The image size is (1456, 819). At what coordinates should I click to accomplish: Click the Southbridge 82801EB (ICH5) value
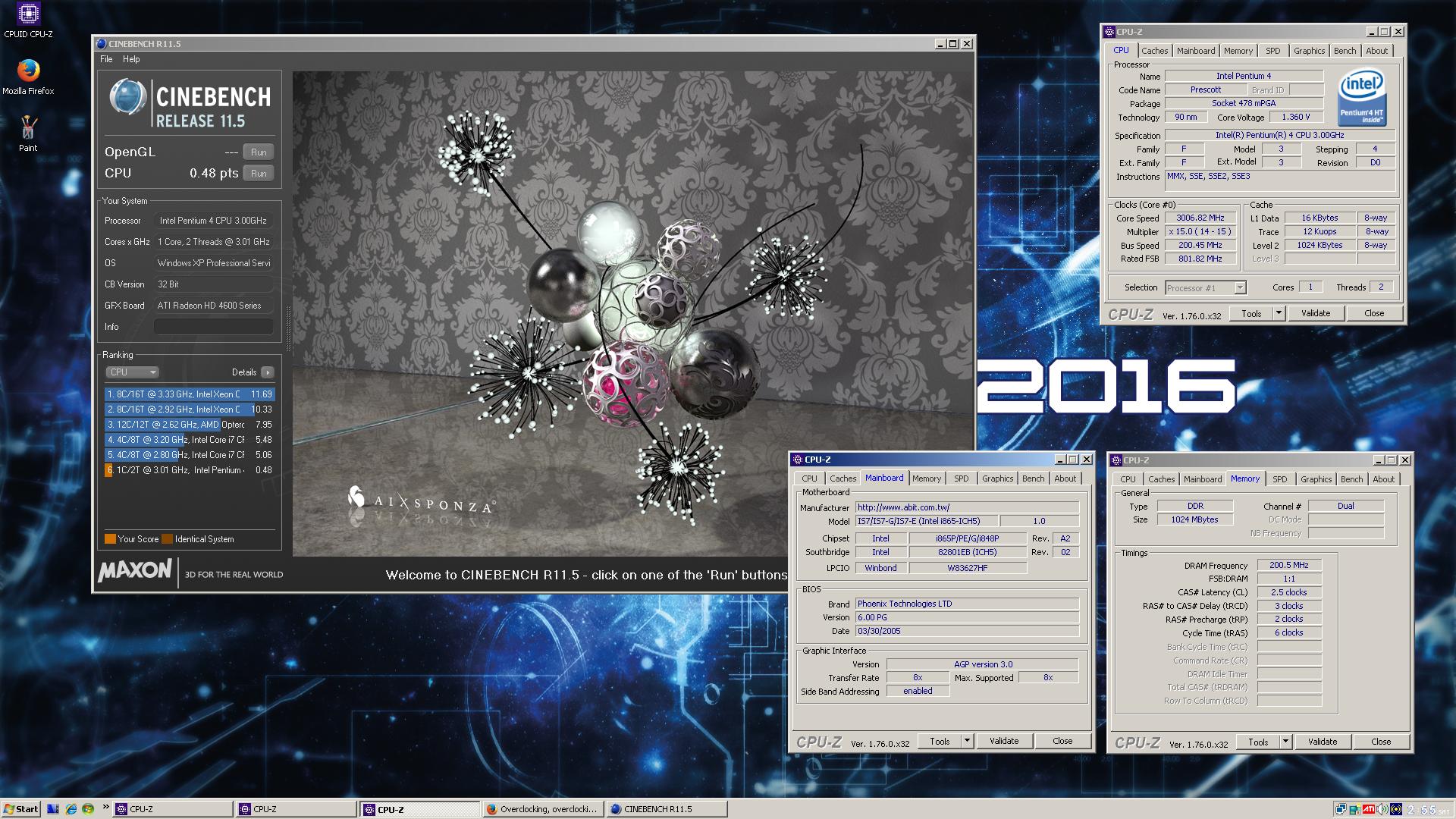tap(967, 552)
